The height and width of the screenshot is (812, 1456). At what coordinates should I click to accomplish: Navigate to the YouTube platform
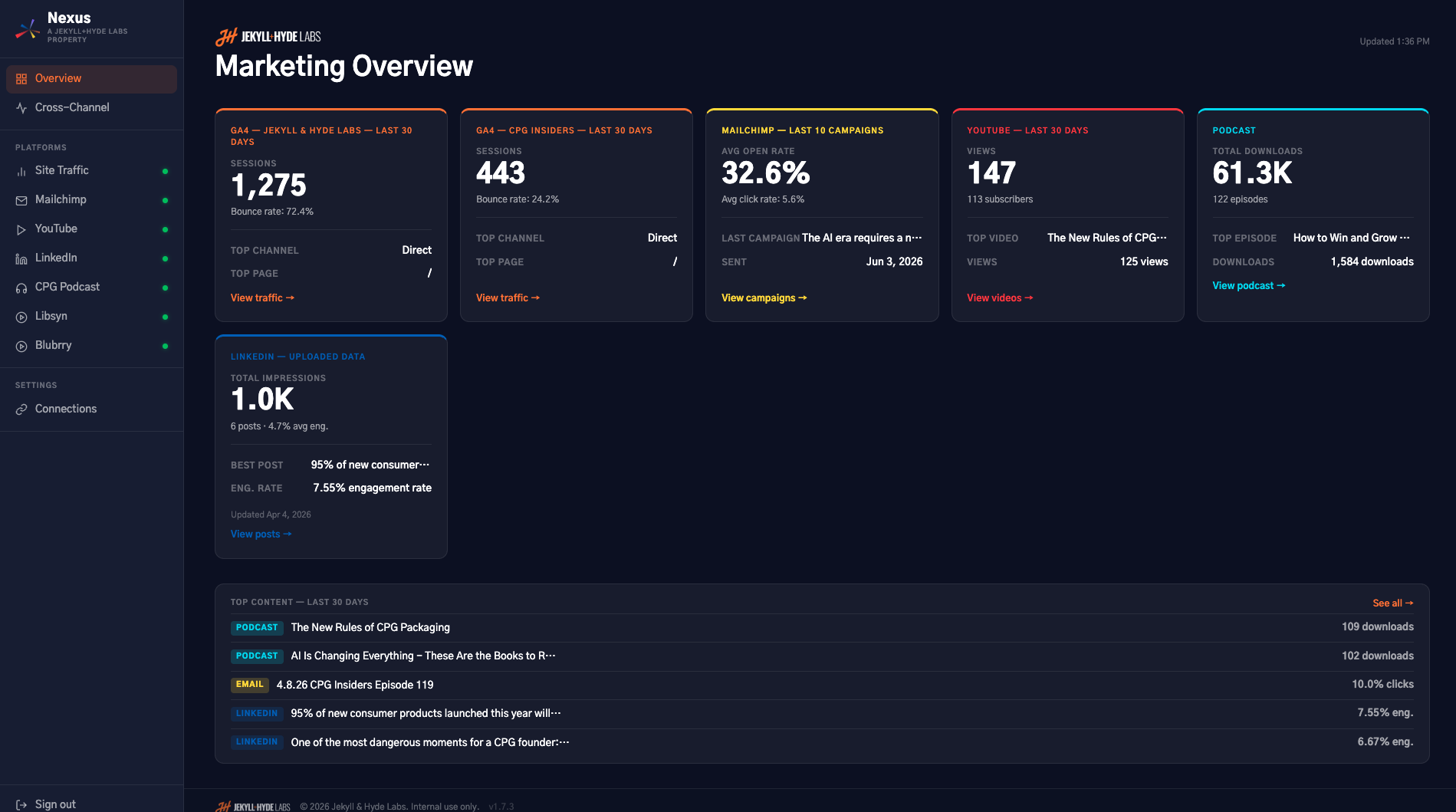(91, 229)
